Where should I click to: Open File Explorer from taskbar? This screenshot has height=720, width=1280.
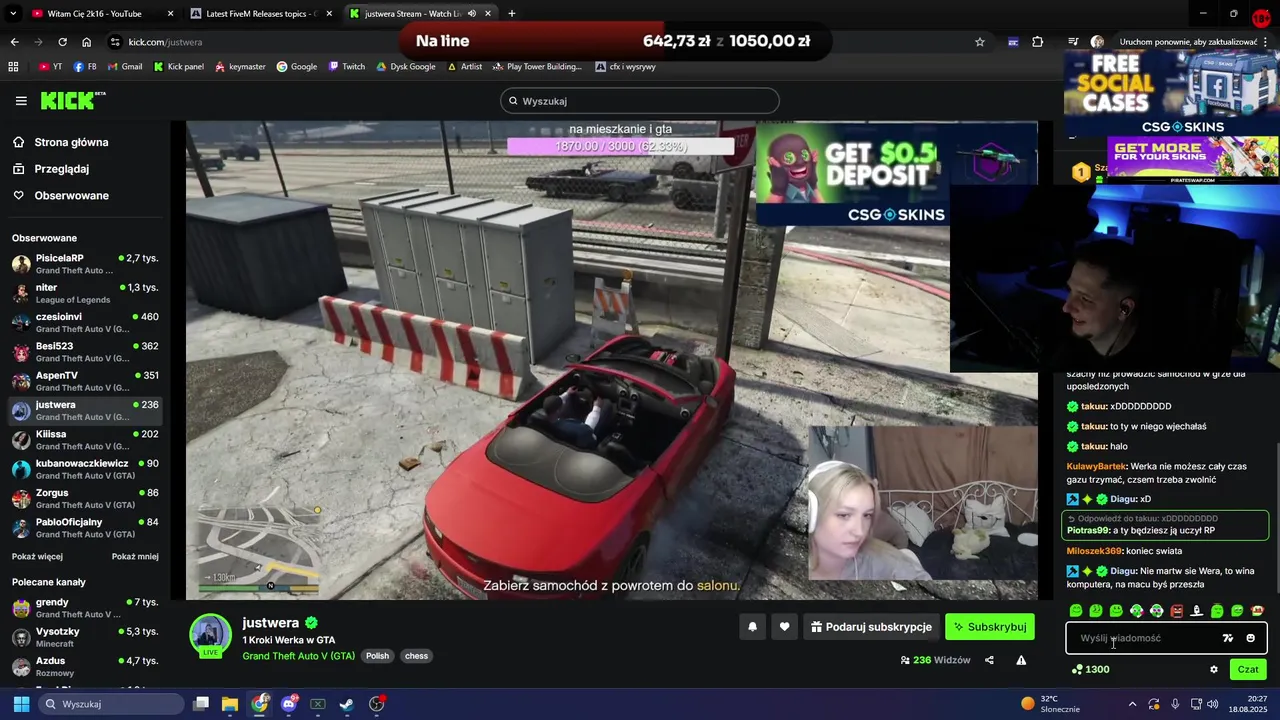pyautogui.click(x=230, y=704)
